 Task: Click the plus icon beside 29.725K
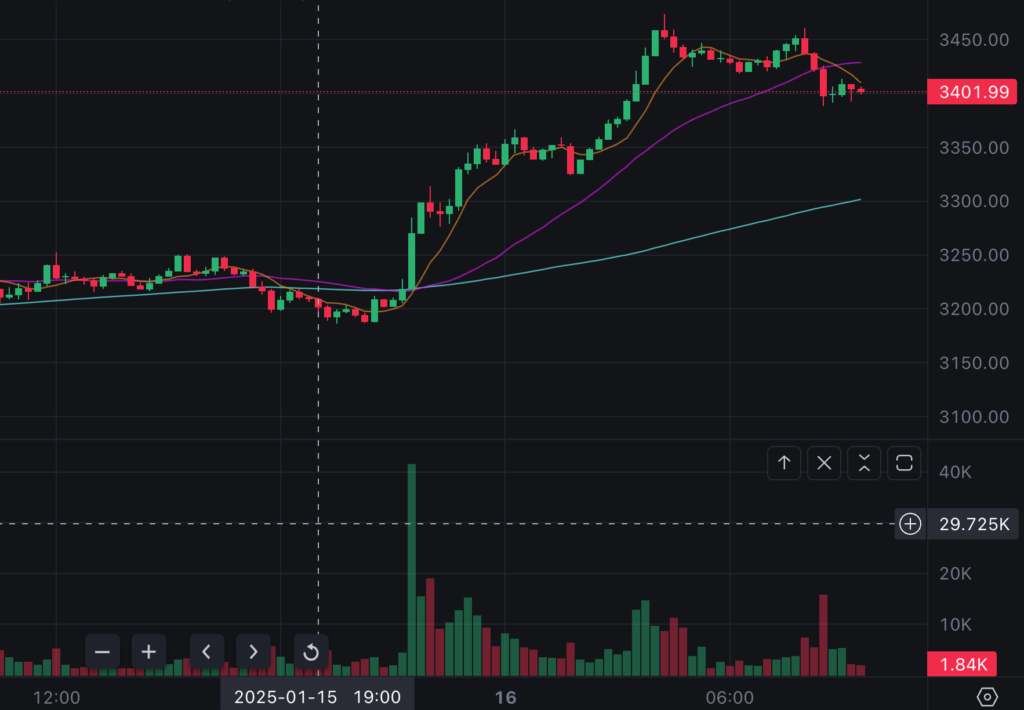click(x=910, y=524)
